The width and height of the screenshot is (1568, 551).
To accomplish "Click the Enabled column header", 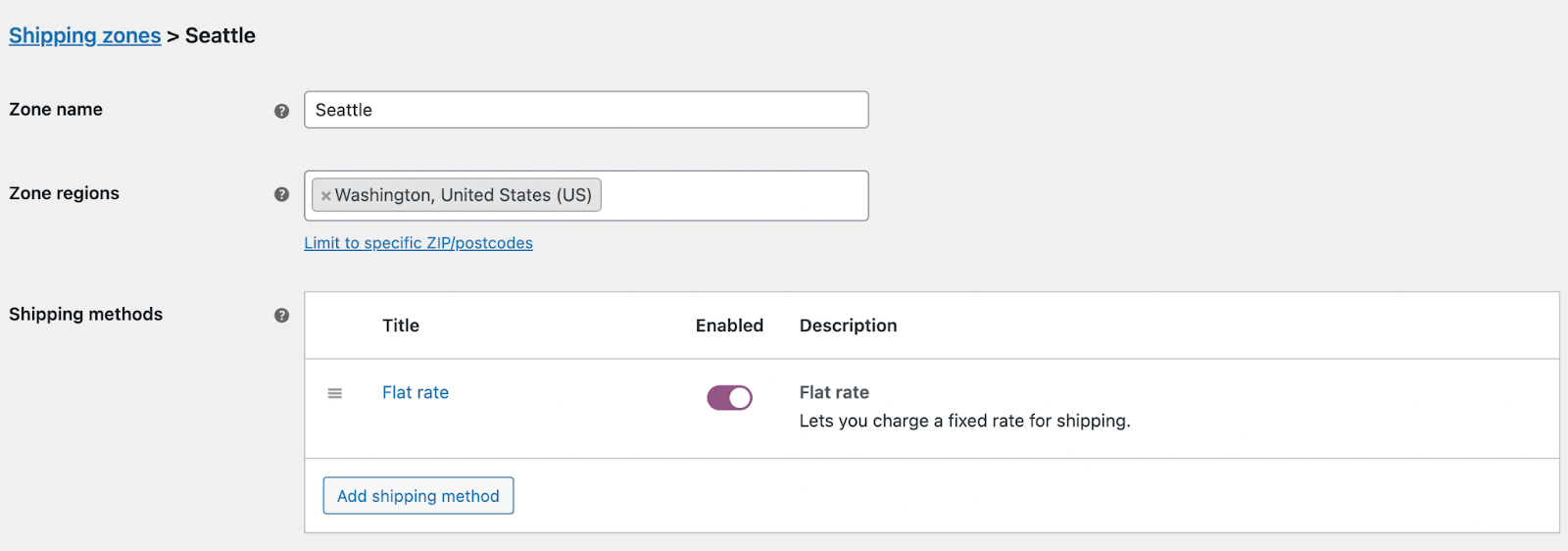I will tap(728, 326).
